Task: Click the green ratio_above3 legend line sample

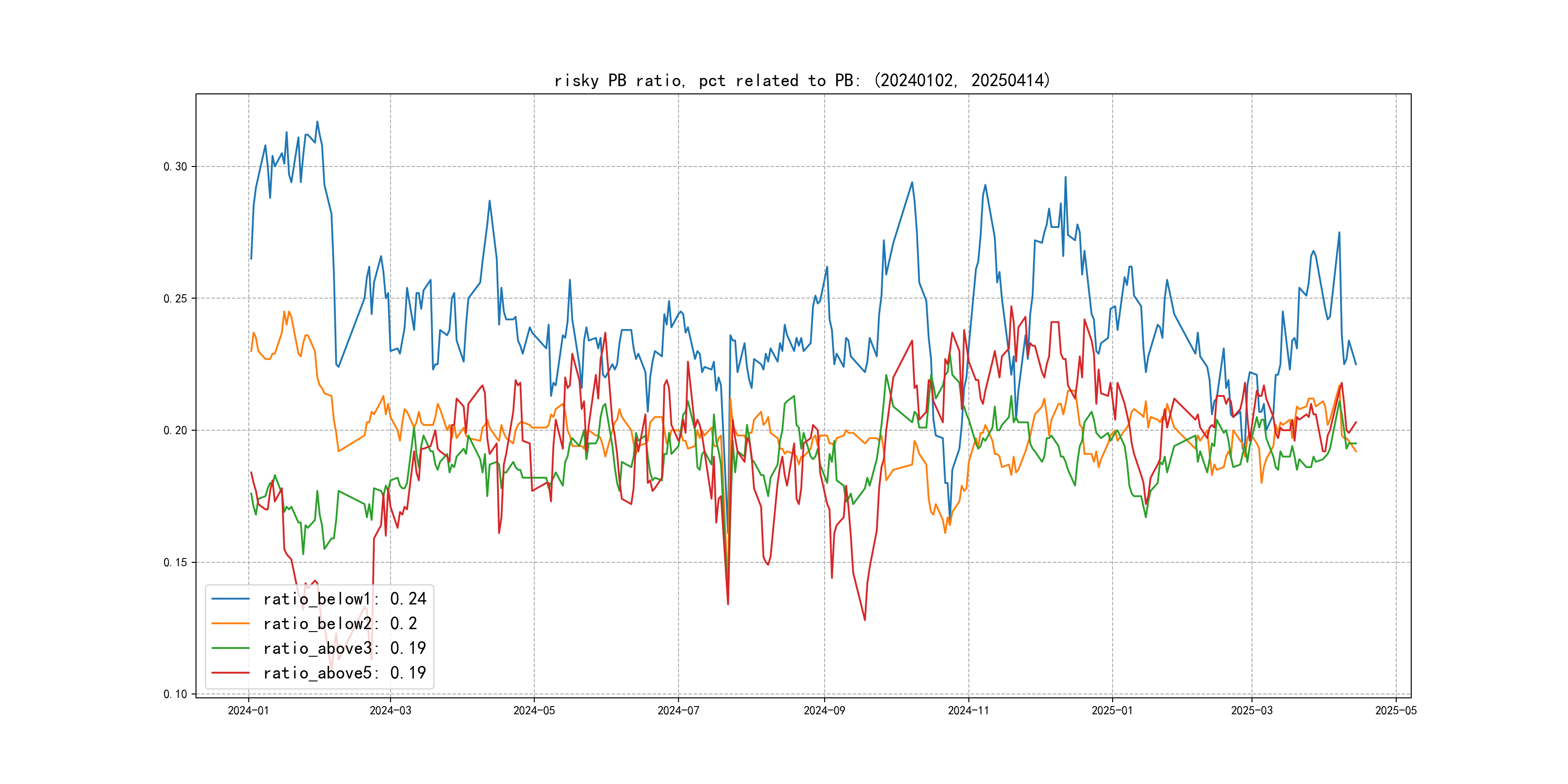Action: pyautogui.click(x=230, y=648)
